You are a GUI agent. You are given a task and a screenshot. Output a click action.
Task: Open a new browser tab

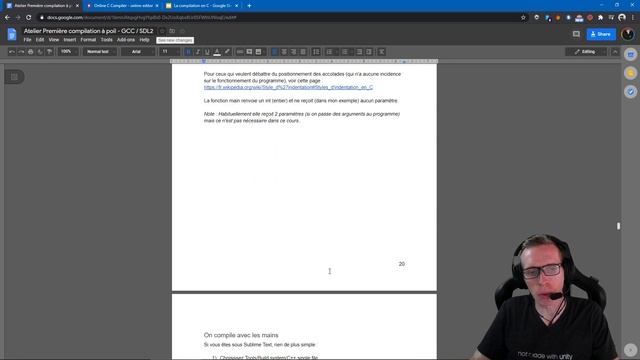pos(249,6)
